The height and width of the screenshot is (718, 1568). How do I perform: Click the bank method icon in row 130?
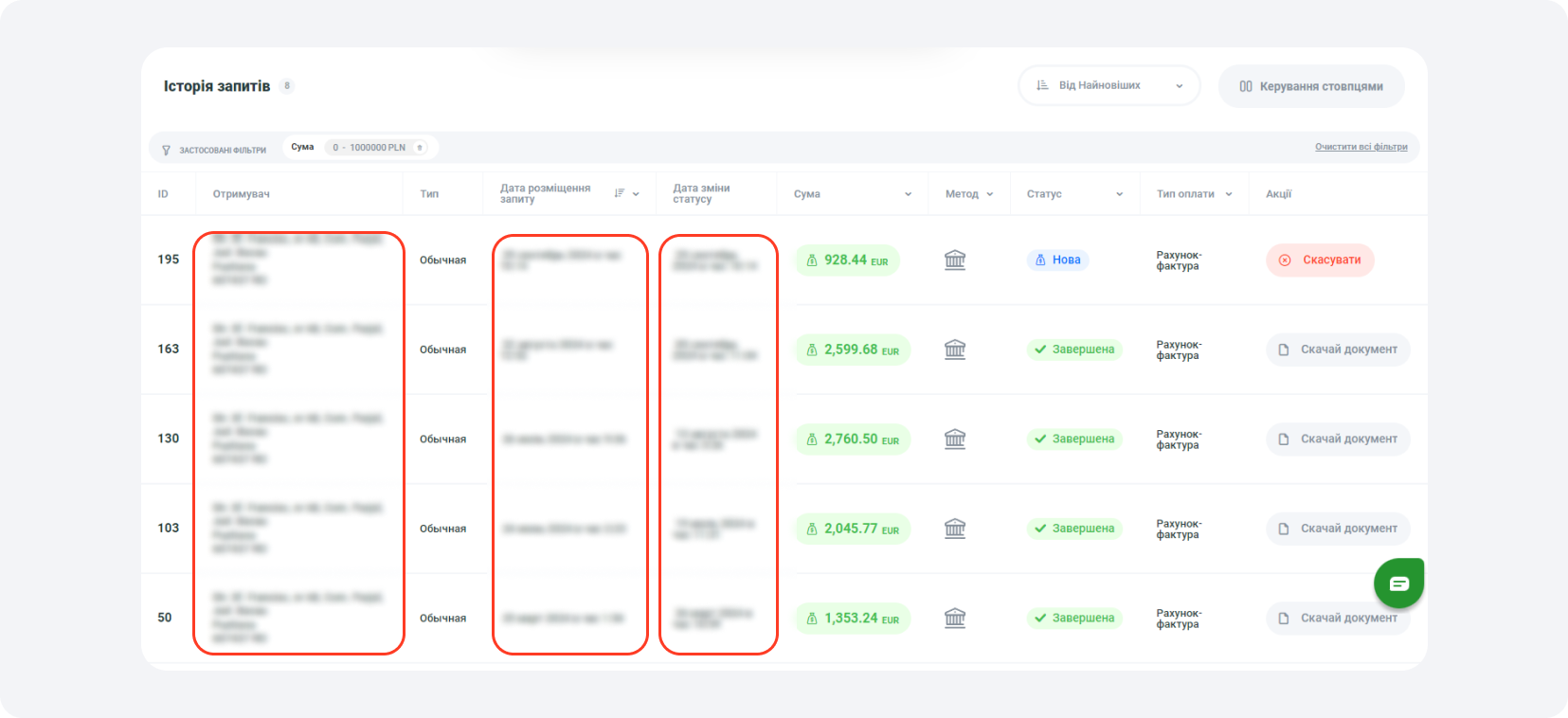tap(955, 439)
